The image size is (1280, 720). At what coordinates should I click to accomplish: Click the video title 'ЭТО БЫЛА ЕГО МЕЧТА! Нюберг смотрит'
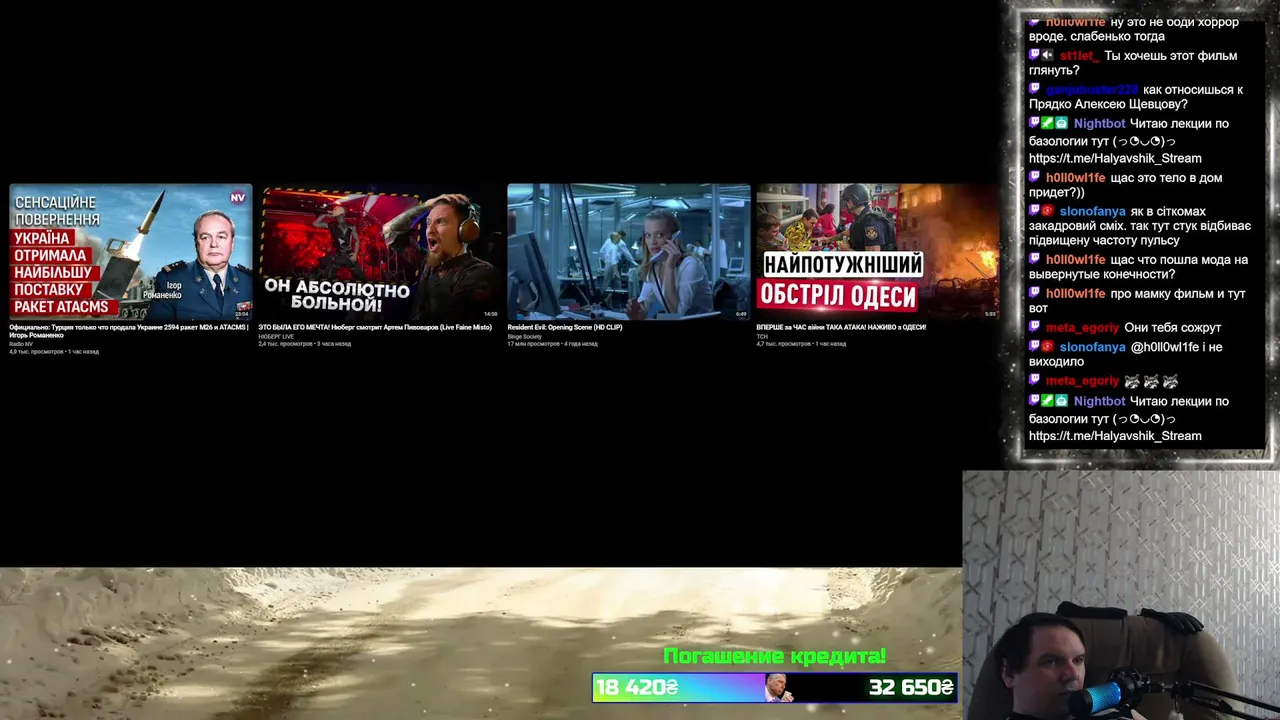coord(375,327)
